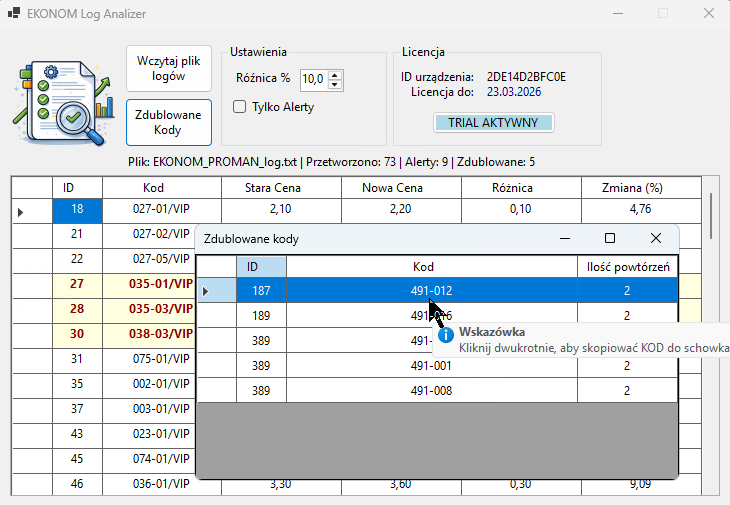The image size is (730, 505).
Task: Sort main table by ID column header
Action: [x=77, y=188]
